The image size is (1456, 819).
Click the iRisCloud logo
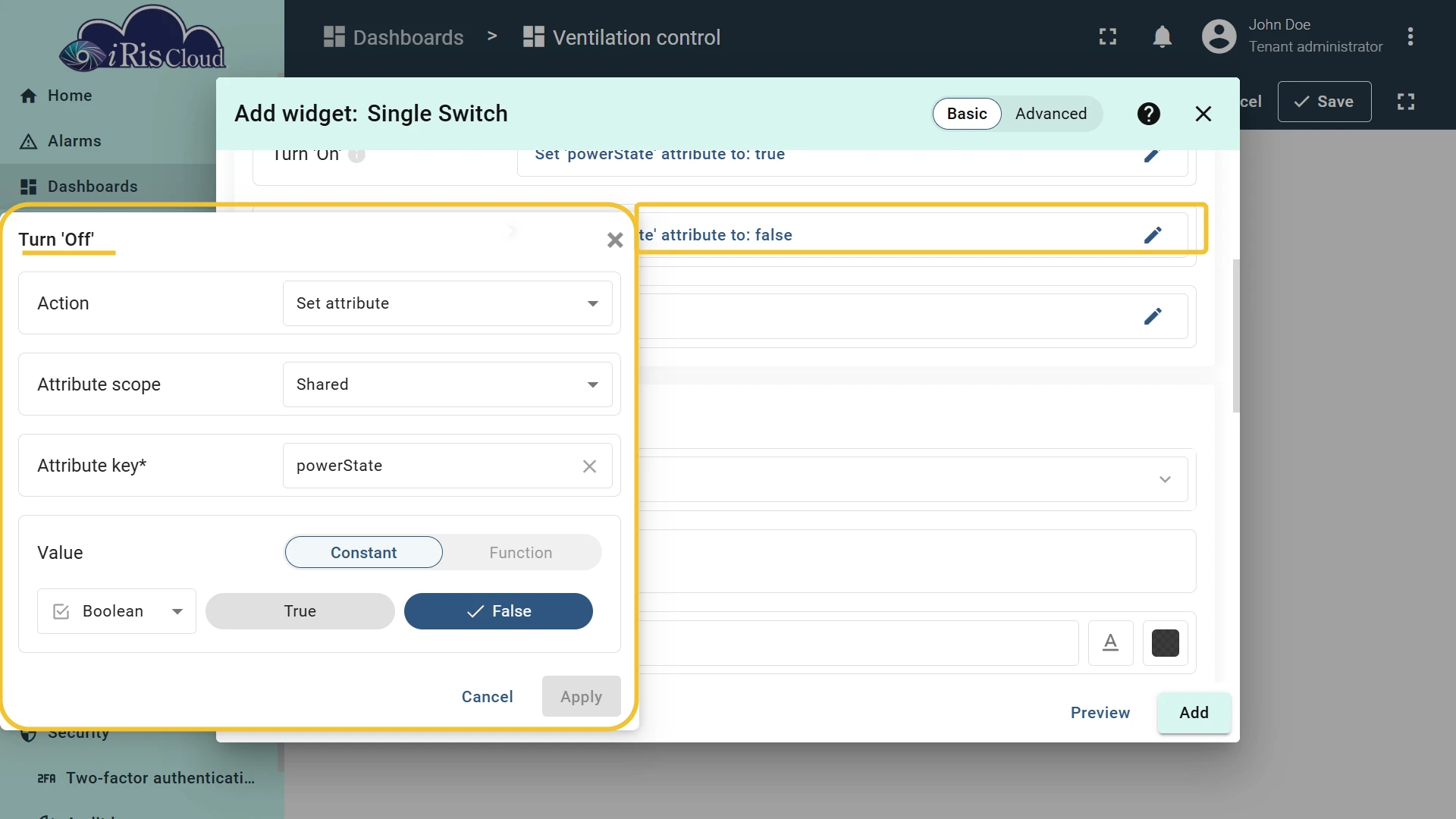point(143,39)
